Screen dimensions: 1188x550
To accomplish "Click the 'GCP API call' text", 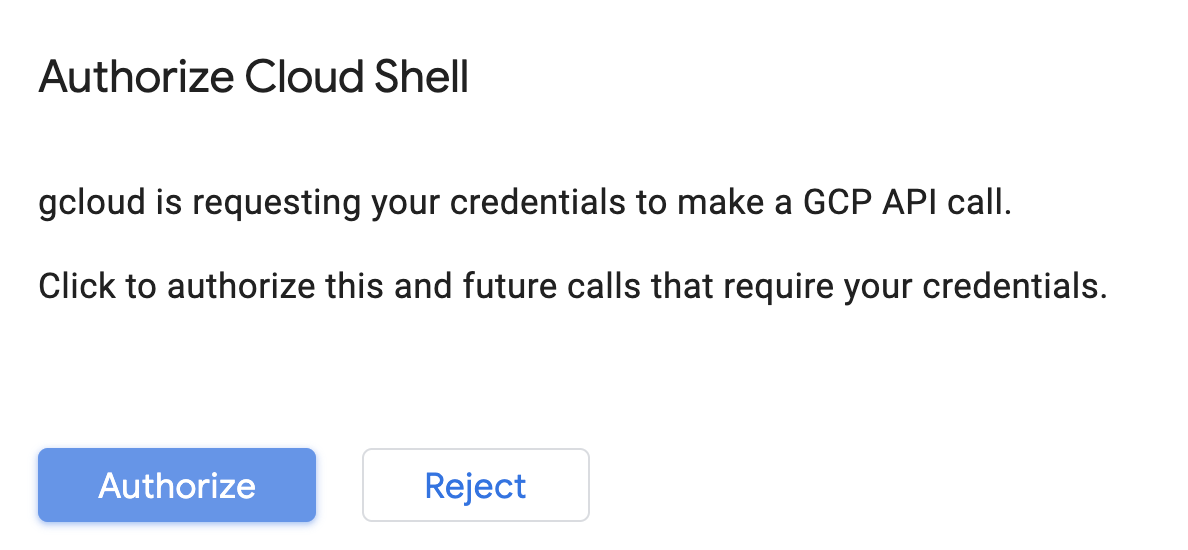I will 905,203.
